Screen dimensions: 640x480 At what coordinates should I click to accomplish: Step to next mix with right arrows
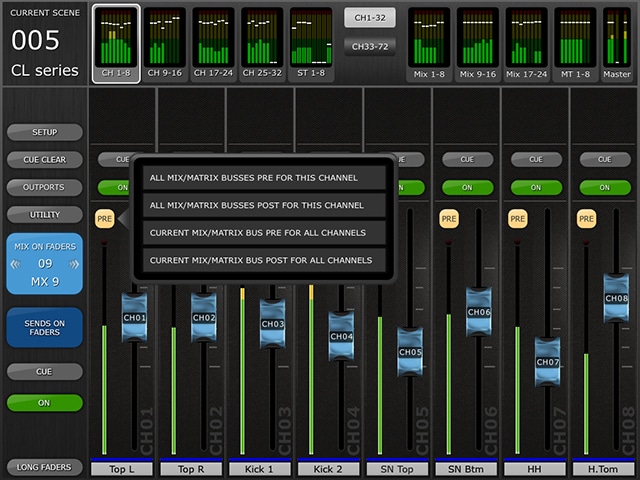point(73,264)
